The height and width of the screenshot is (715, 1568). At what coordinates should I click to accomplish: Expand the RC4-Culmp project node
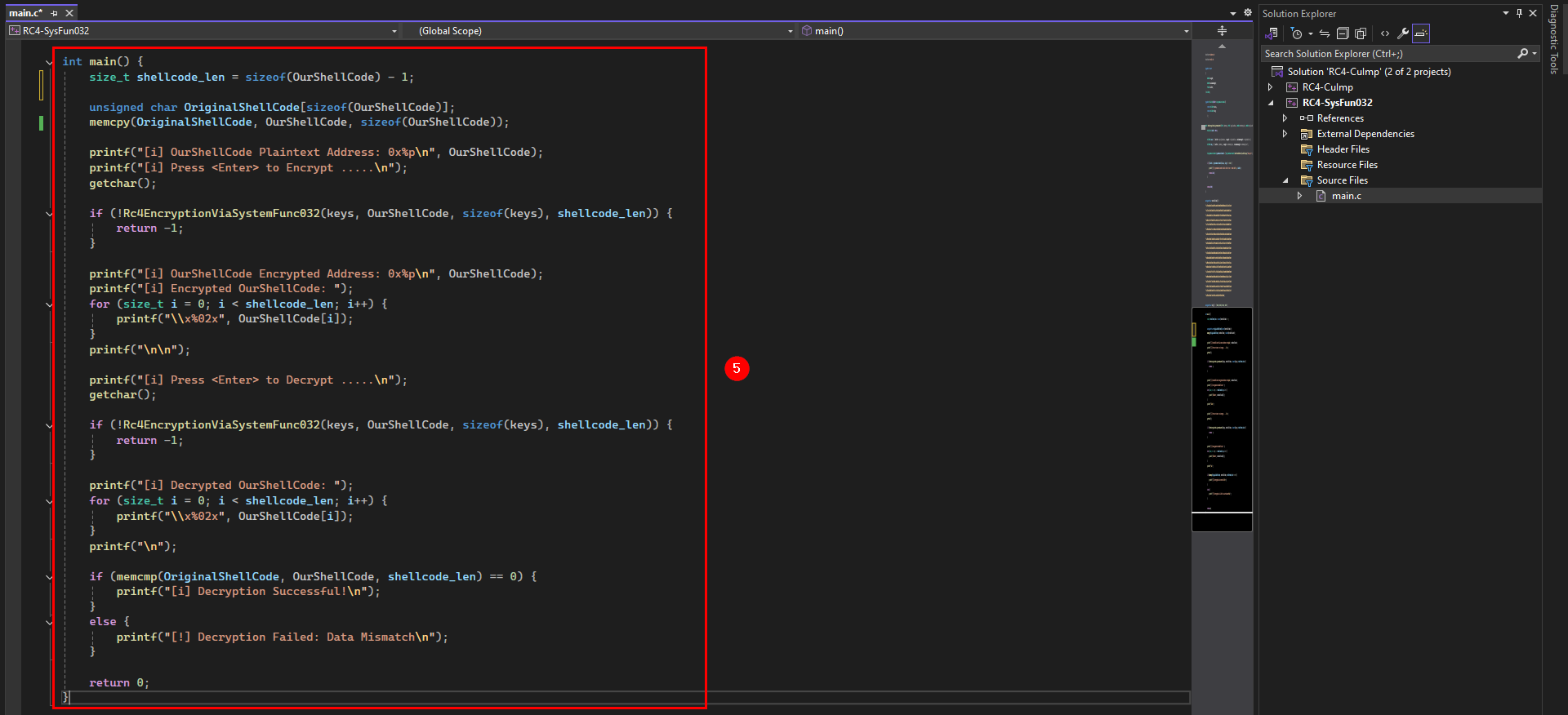pyautogui.click(x=1271, y=87)
